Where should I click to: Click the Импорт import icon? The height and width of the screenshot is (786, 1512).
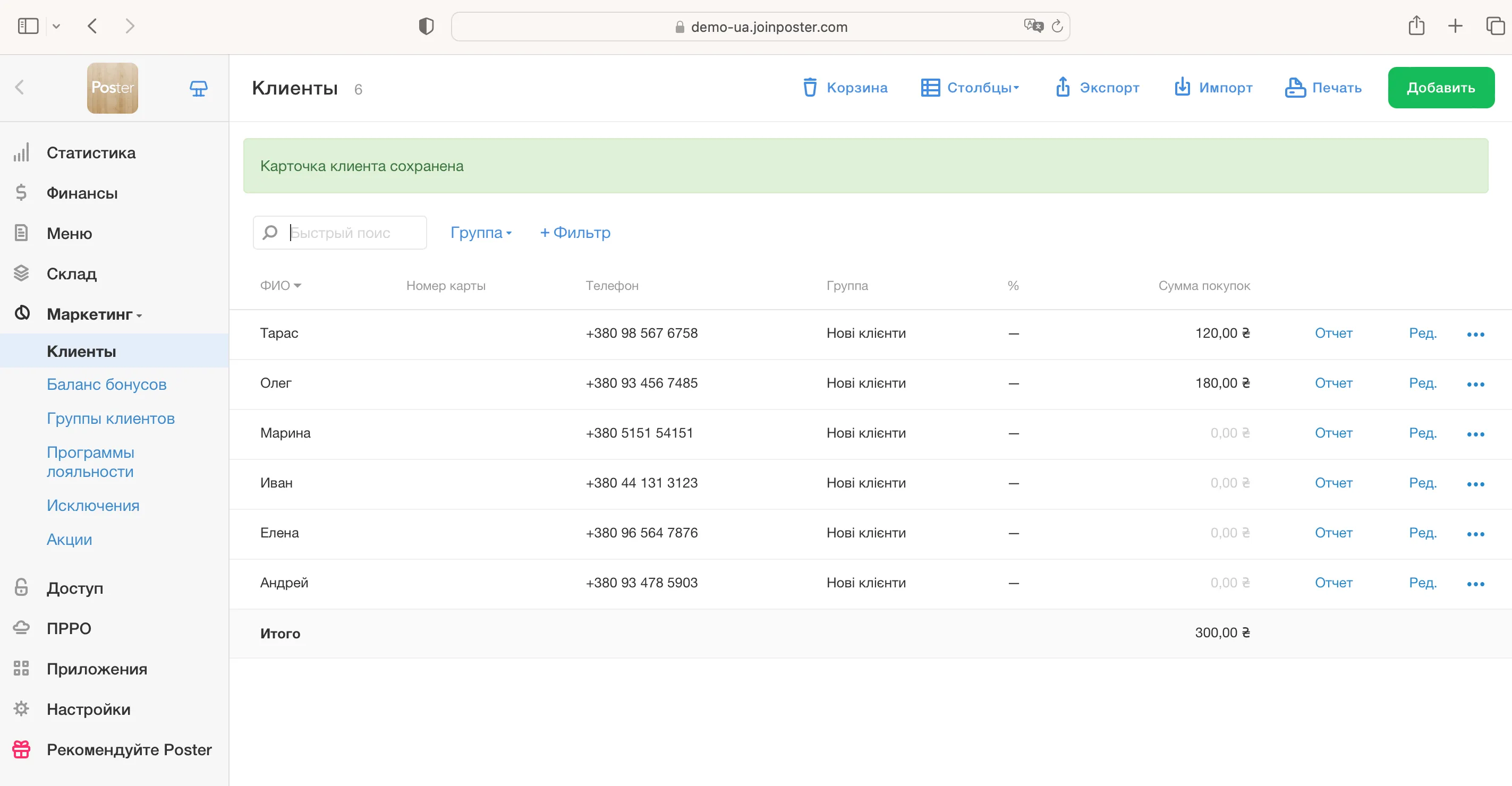pyautogui.click(x=1182, y=88)
